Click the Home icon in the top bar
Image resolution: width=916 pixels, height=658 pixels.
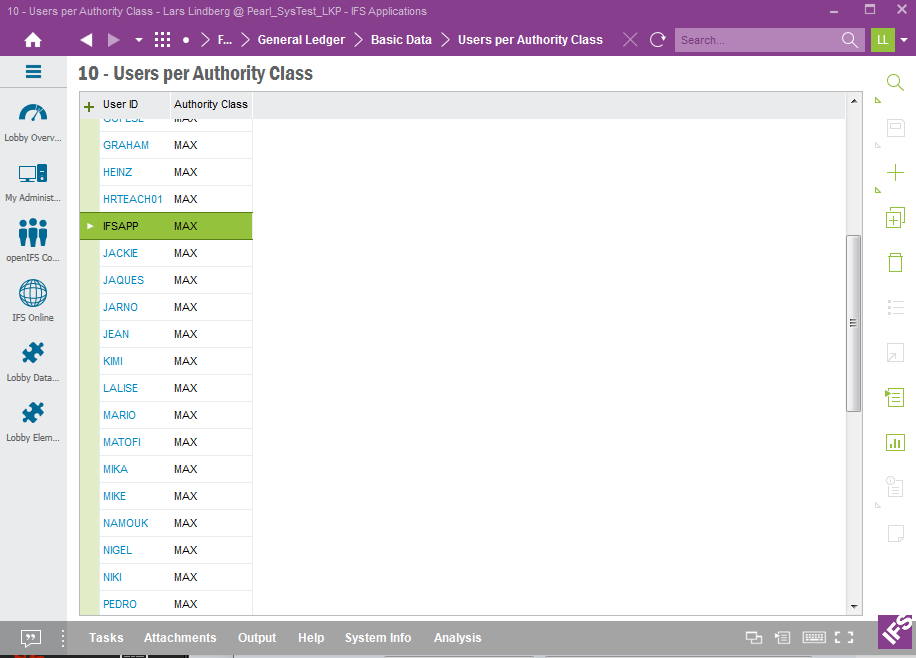point(33,40)
